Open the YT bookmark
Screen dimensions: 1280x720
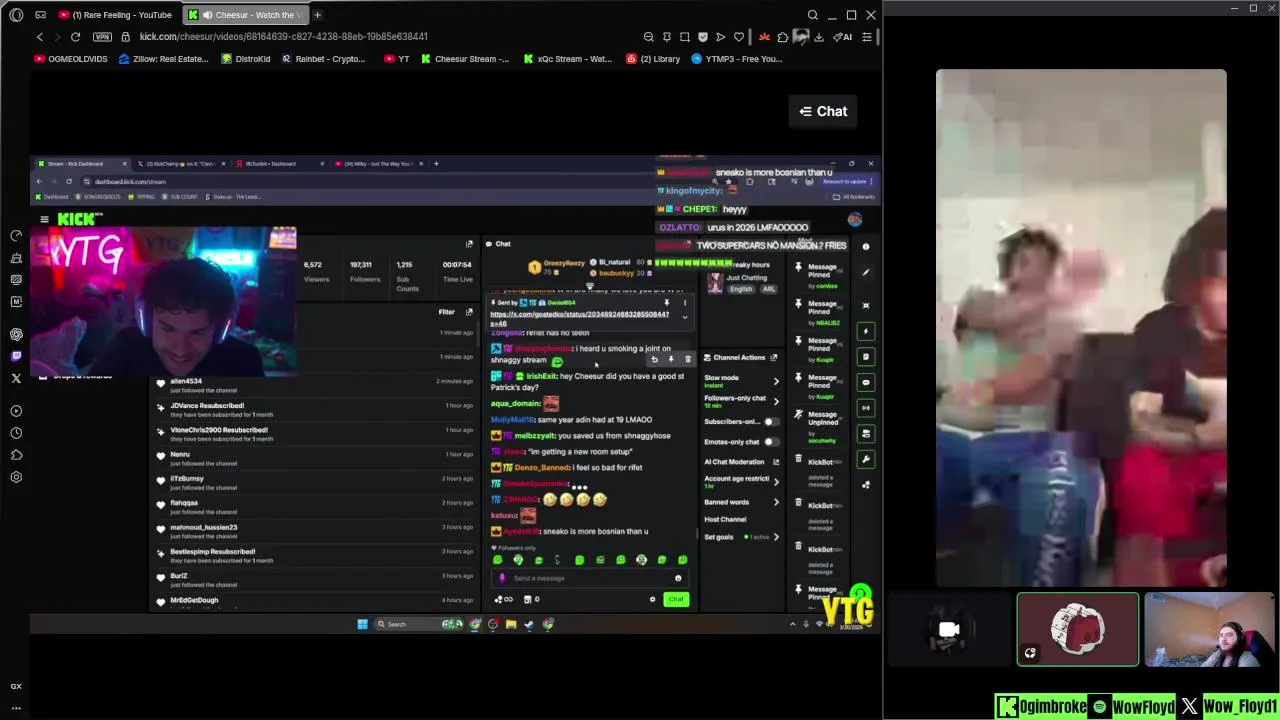coord(397,59)
